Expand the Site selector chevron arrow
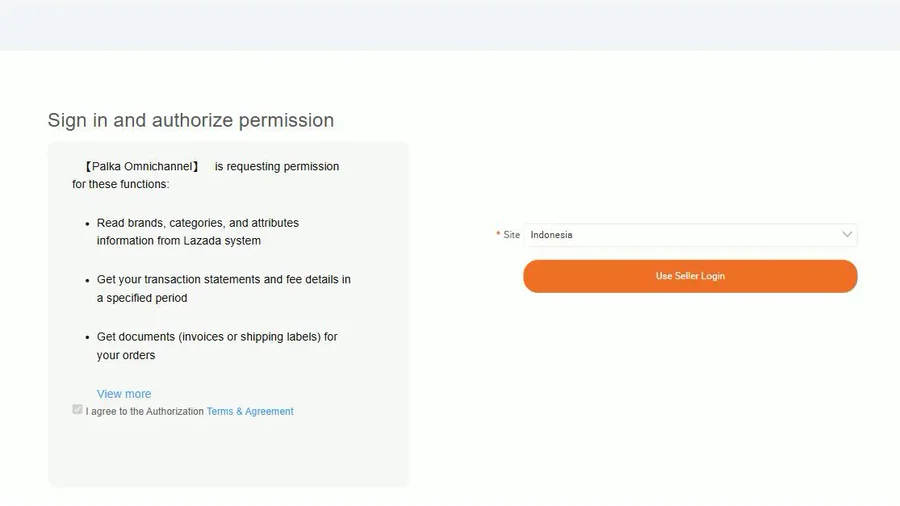Viewport: 900px width, 506px height. (847, 235)
